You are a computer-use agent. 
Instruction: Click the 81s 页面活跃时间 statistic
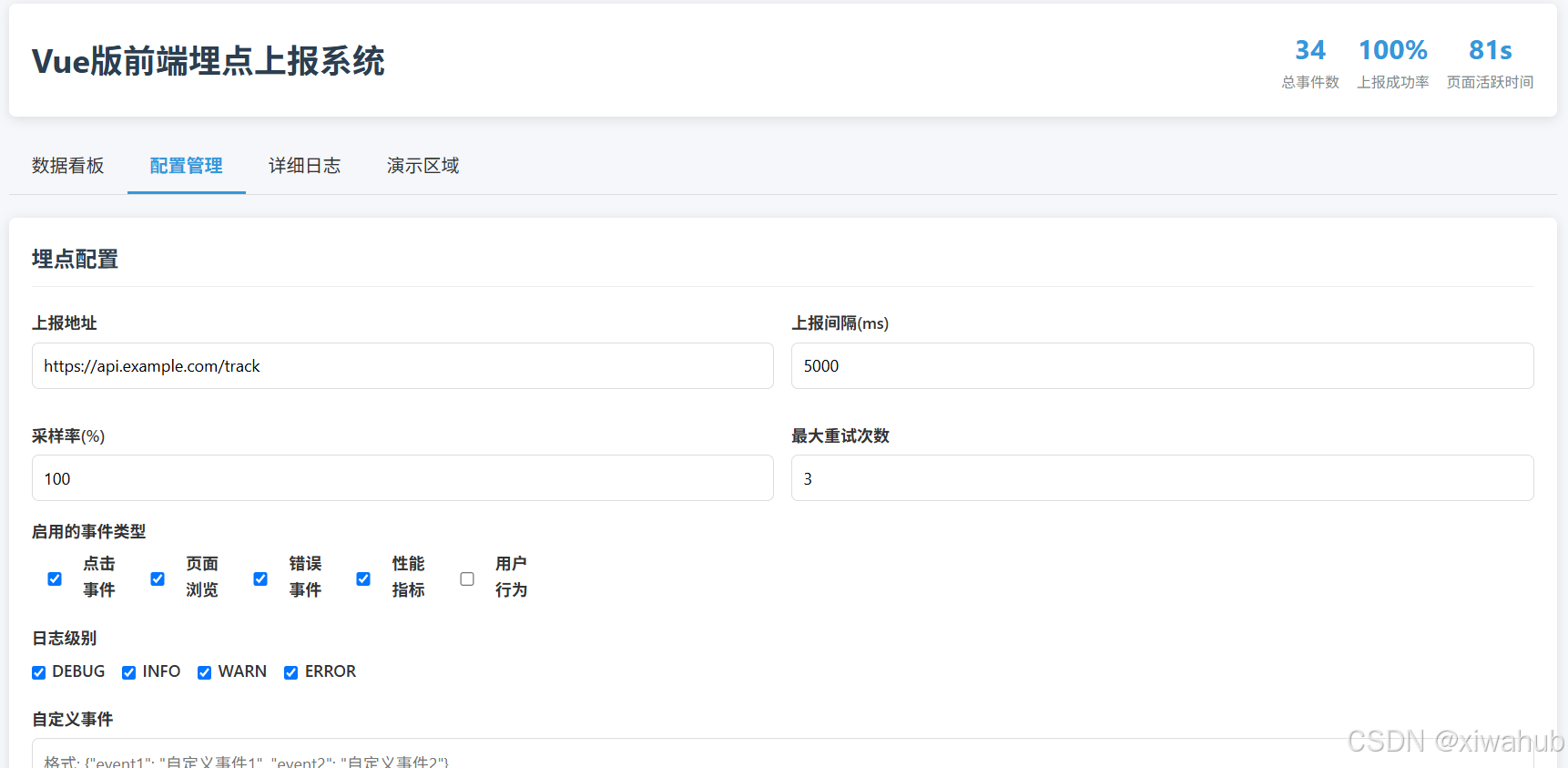[x=1491, y=62]
